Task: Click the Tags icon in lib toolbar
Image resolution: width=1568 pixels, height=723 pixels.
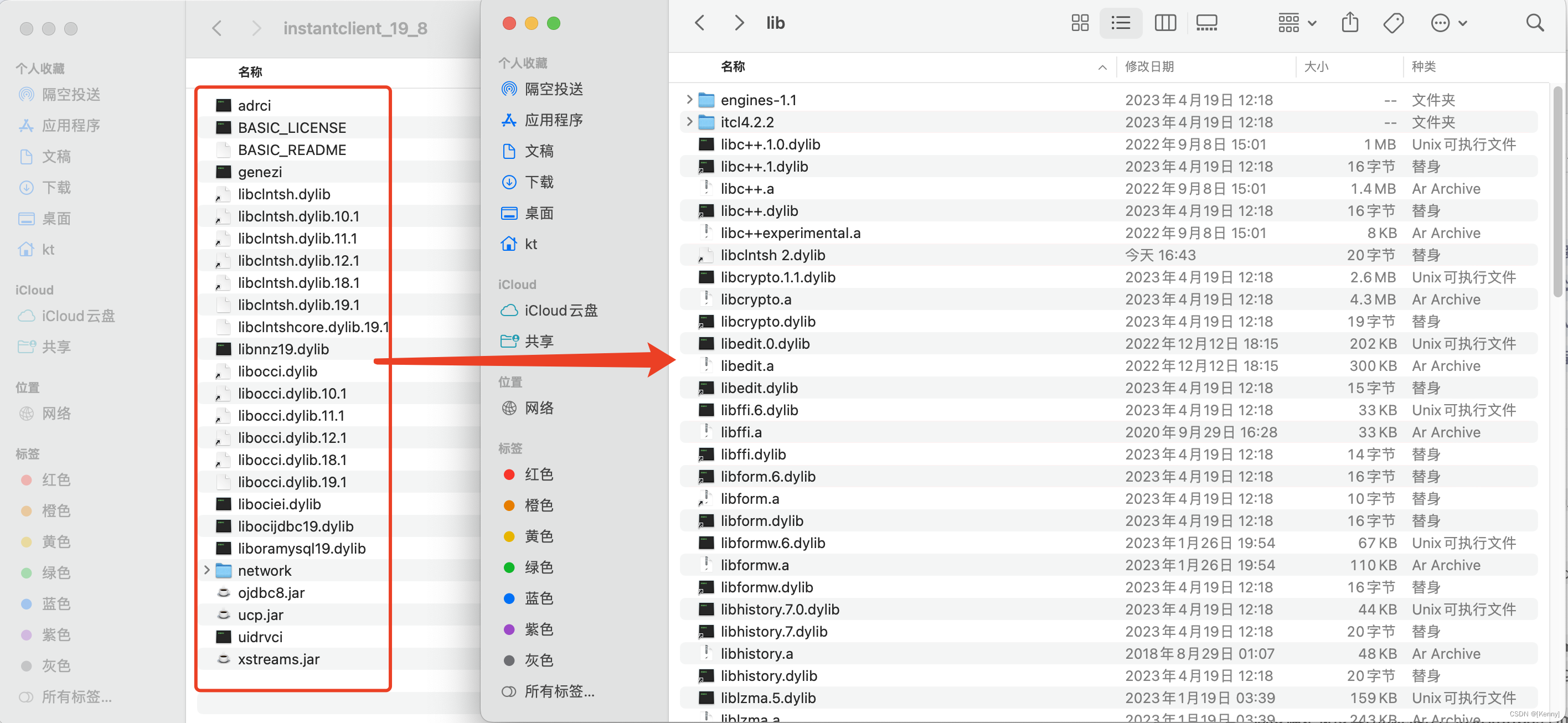Action: pos(1393,23)
